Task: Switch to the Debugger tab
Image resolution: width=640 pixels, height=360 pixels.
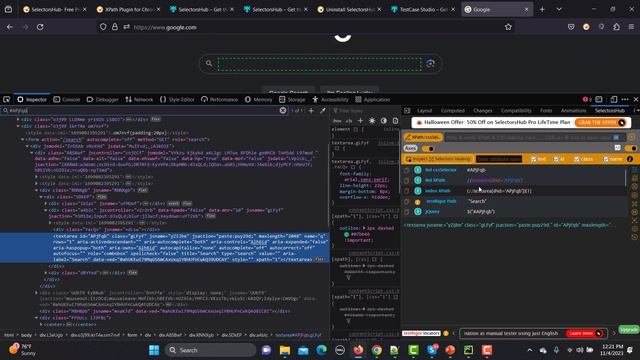Action: pos(102,99)
